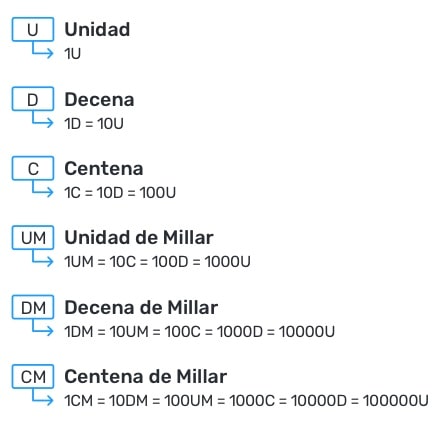Viewport: 445px width, 431px height.
Task: Click the equation ending in 100000U
Action: (x=246, y=401)
